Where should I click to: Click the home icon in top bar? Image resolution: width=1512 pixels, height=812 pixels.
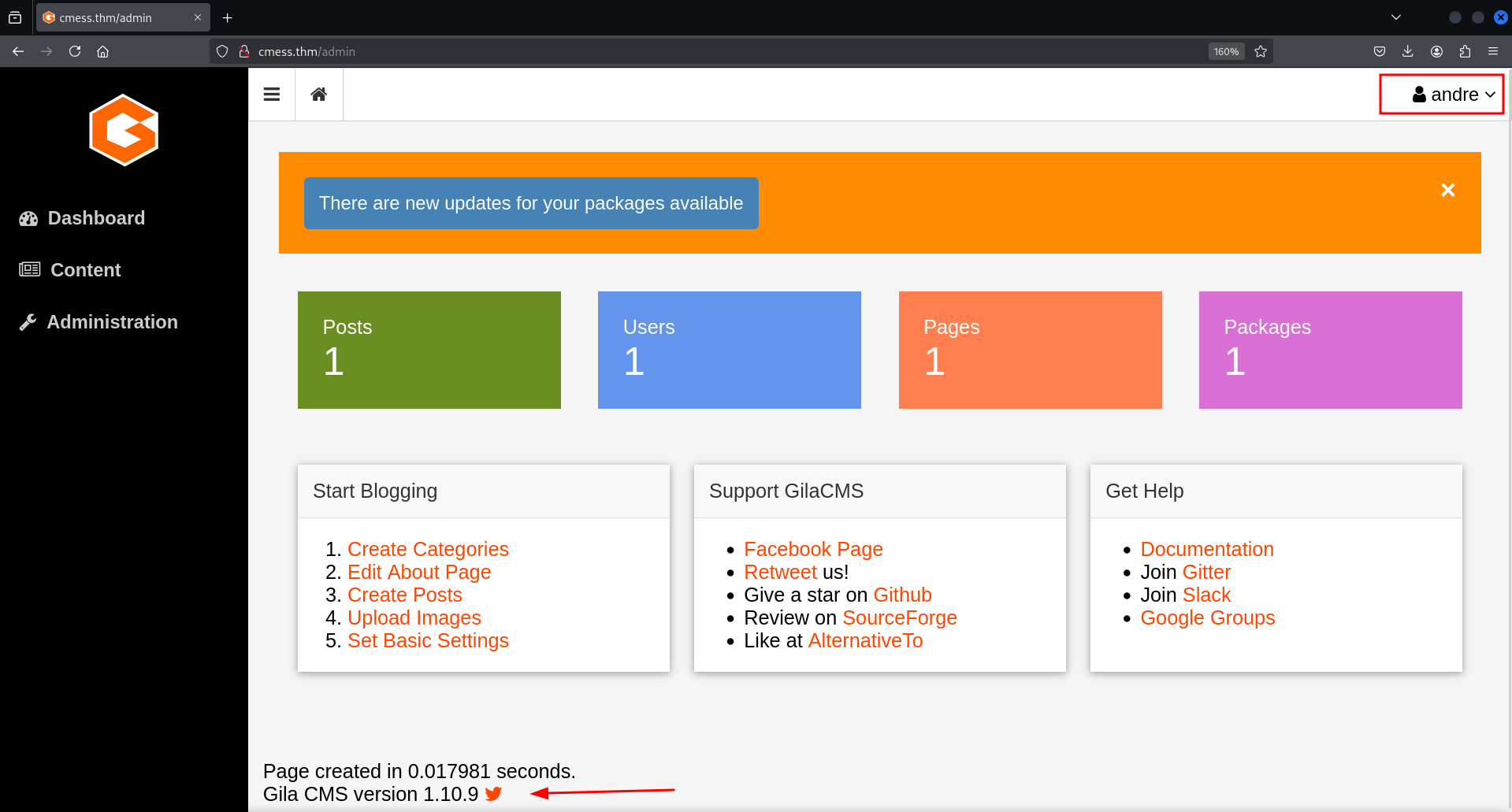coord(318,95)
